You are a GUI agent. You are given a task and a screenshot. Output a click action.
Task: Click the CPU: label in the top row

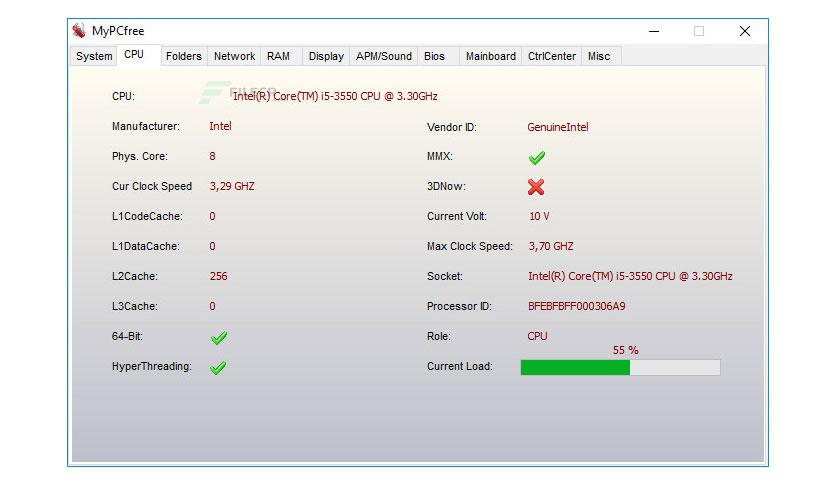123,96
